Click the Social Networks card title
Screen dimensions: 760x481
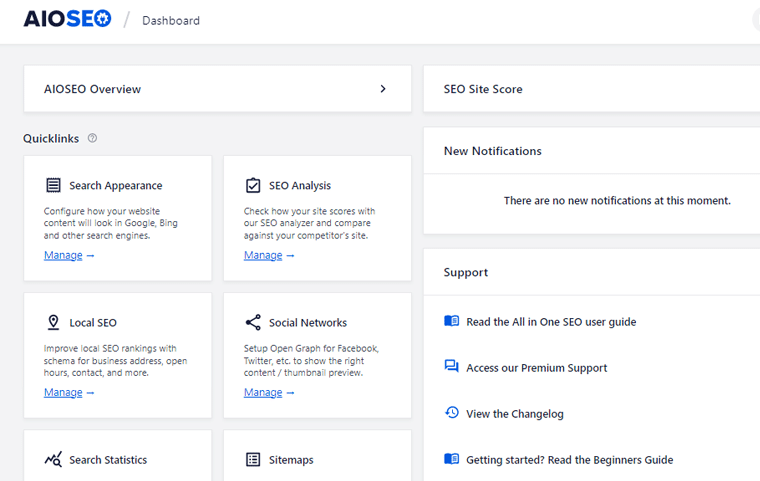308,323
